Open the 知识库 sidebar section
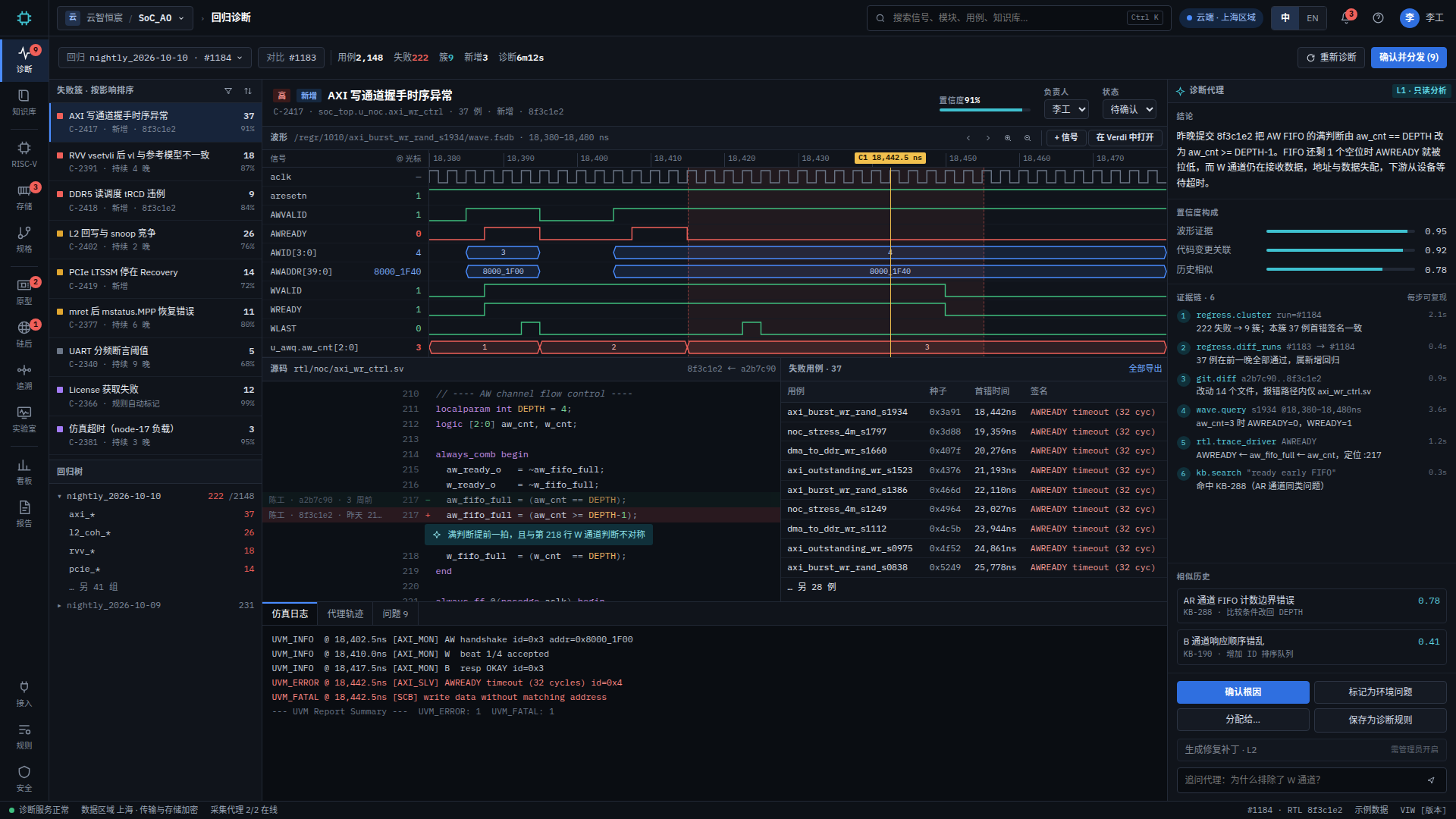This screenshot has height=819, width=1456. (24, 102)
